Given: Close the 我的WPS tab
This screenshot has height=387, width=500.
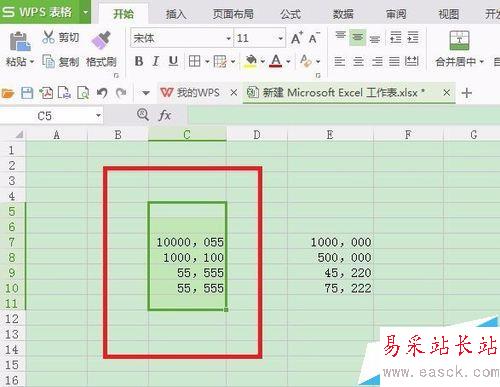Looking at the screenshot, I should coord(234,92).
